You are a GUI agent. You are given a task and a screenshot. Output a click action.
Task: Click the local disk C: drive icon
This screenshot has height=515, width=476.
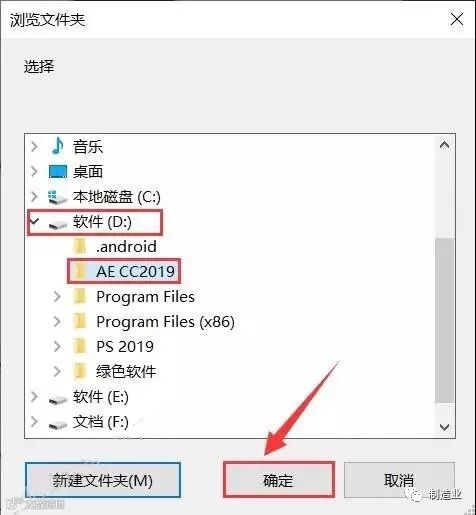click(58, 197)
